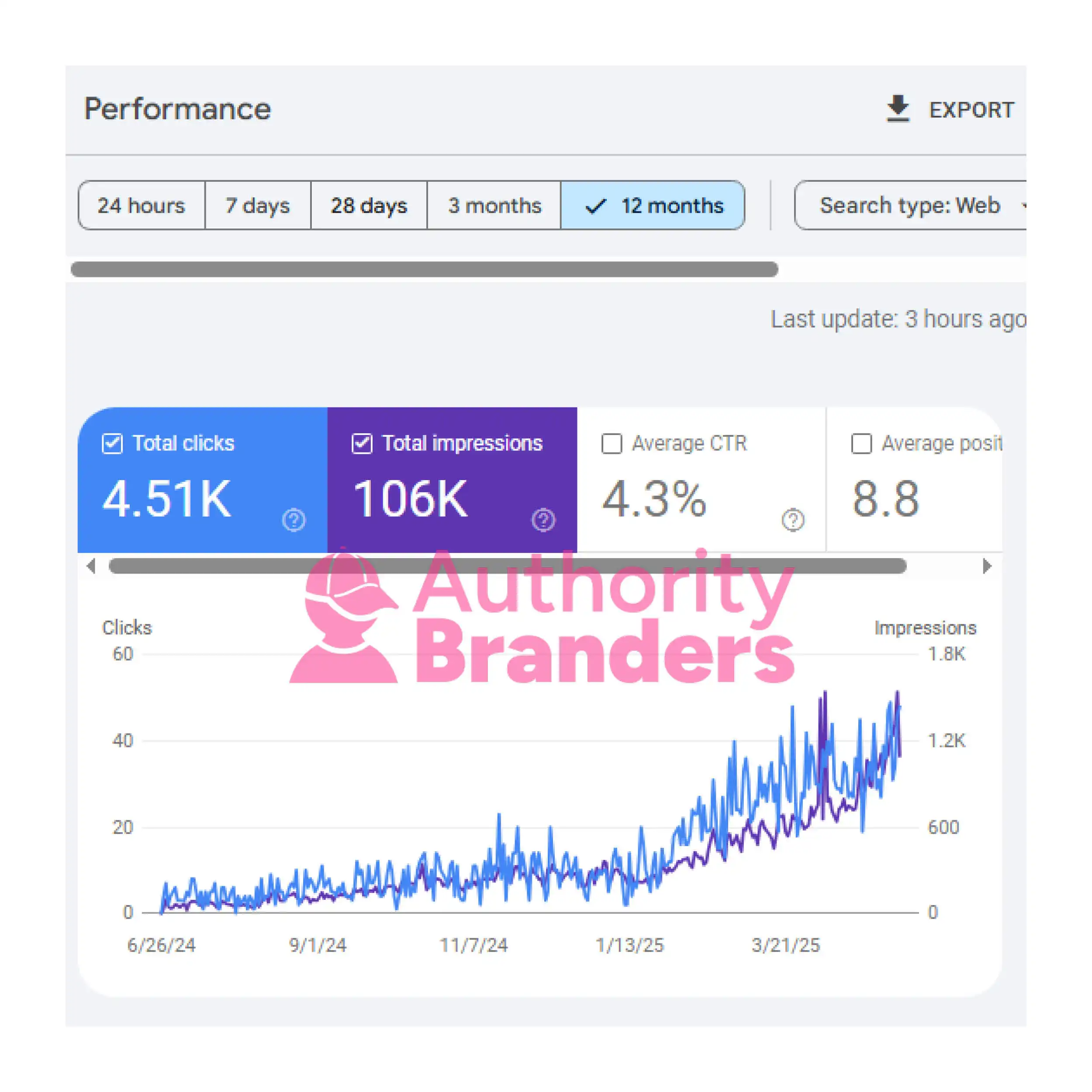The image size is (1092, 1092).
Task: Click the metrics cards horizontal scrollbar thumb
Action: (508, 566)
